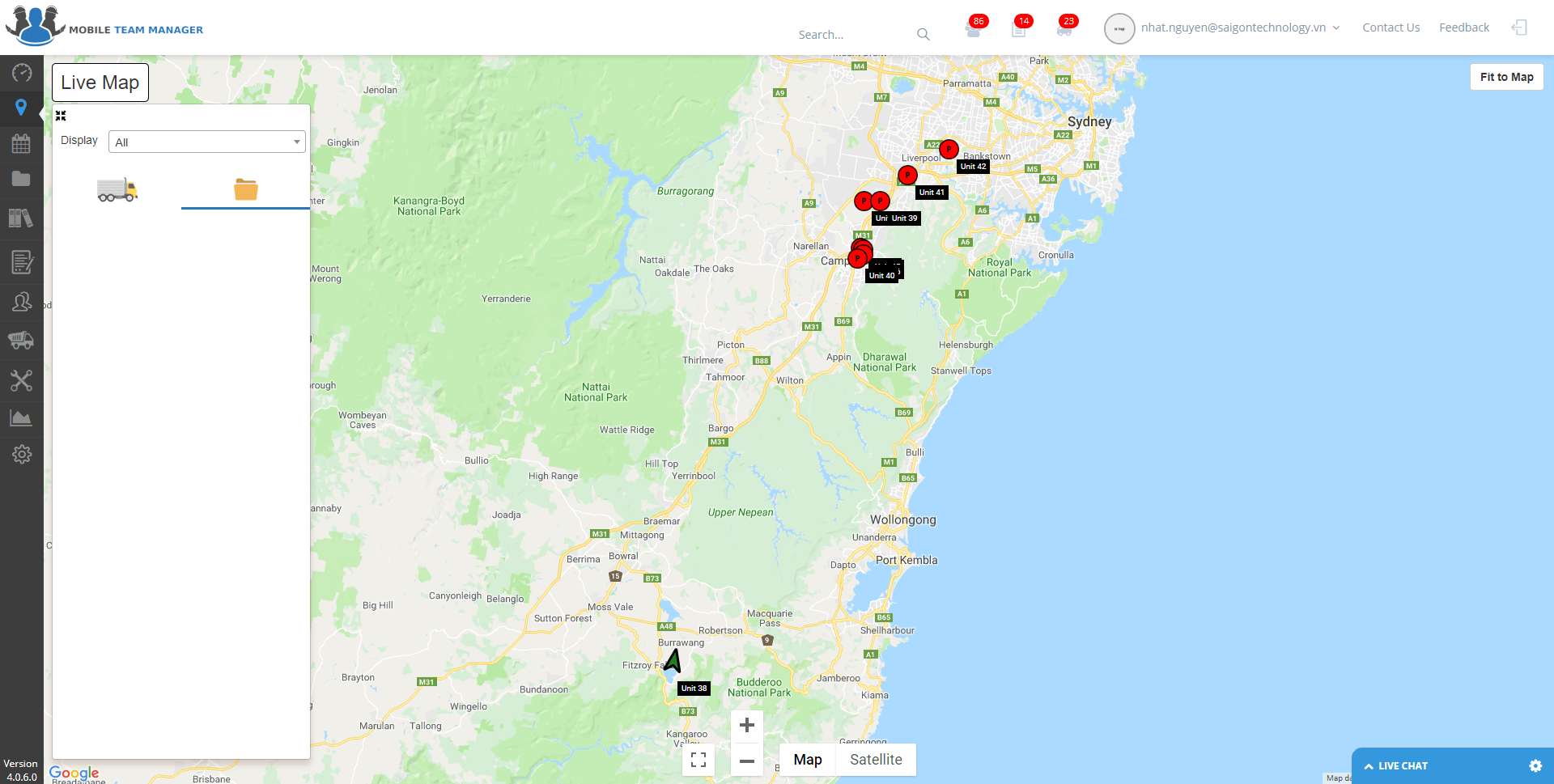Open the area chart reports icon
1554x784 pixels.
(22, 417)
